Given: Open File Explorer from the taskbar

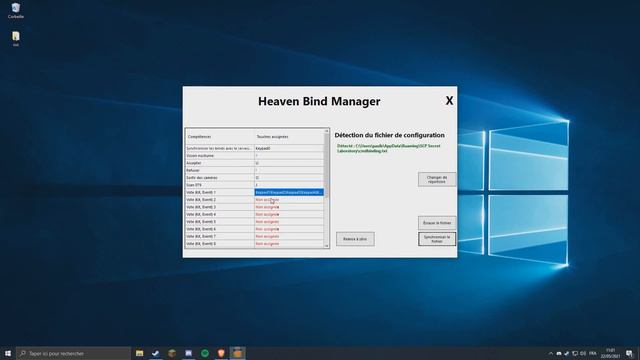Looking at the screenshot, I should tap(140, 353).
